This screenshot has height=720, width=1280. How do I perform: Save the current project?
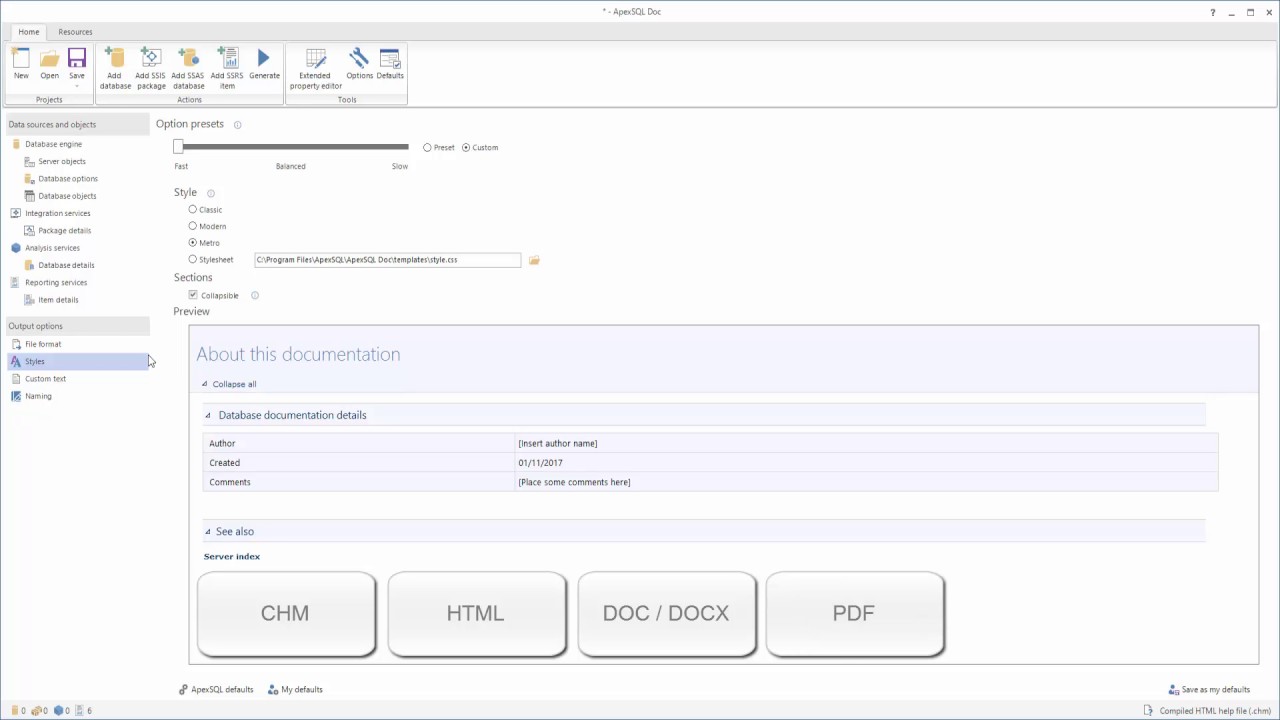click(77, 62)
